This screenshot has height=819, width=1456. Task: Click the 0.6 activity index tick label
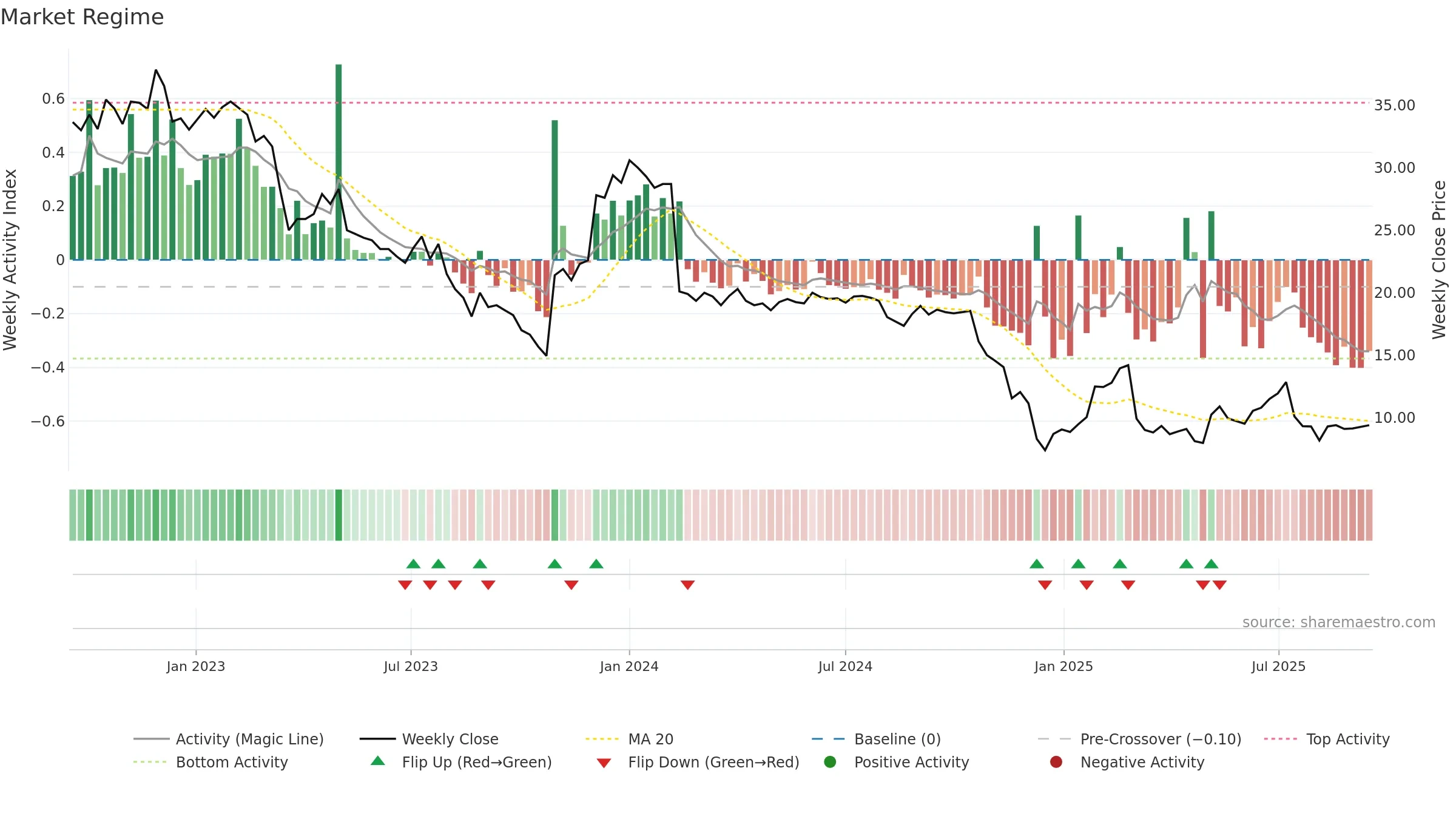53,99
